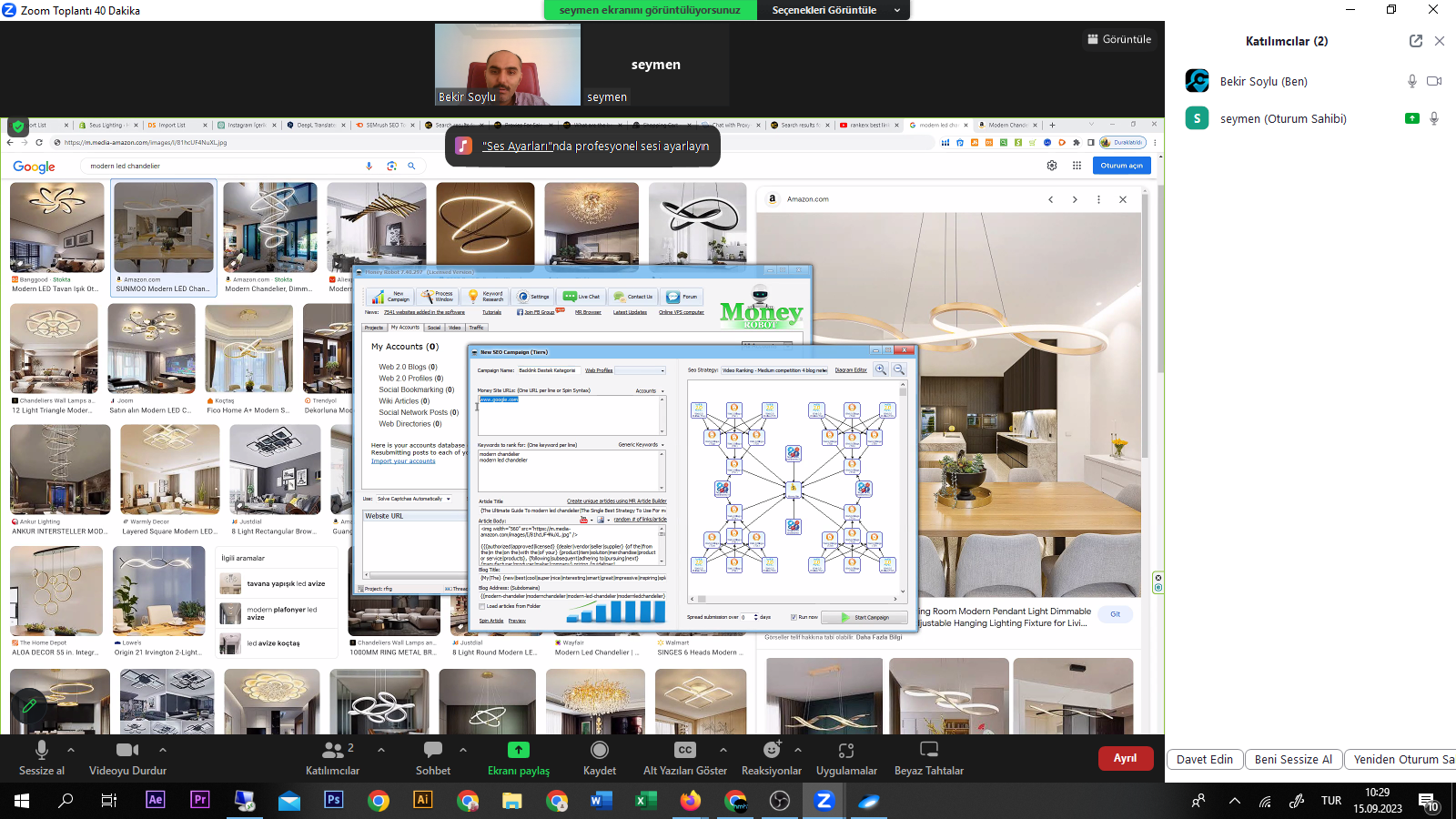
Task: Open Google settings gear icon
Action: [1052, 166]
